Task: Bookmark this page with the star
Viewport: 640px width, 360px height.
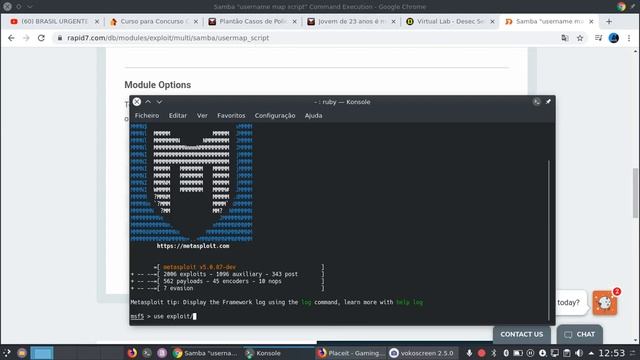Action: coord(580,38)
